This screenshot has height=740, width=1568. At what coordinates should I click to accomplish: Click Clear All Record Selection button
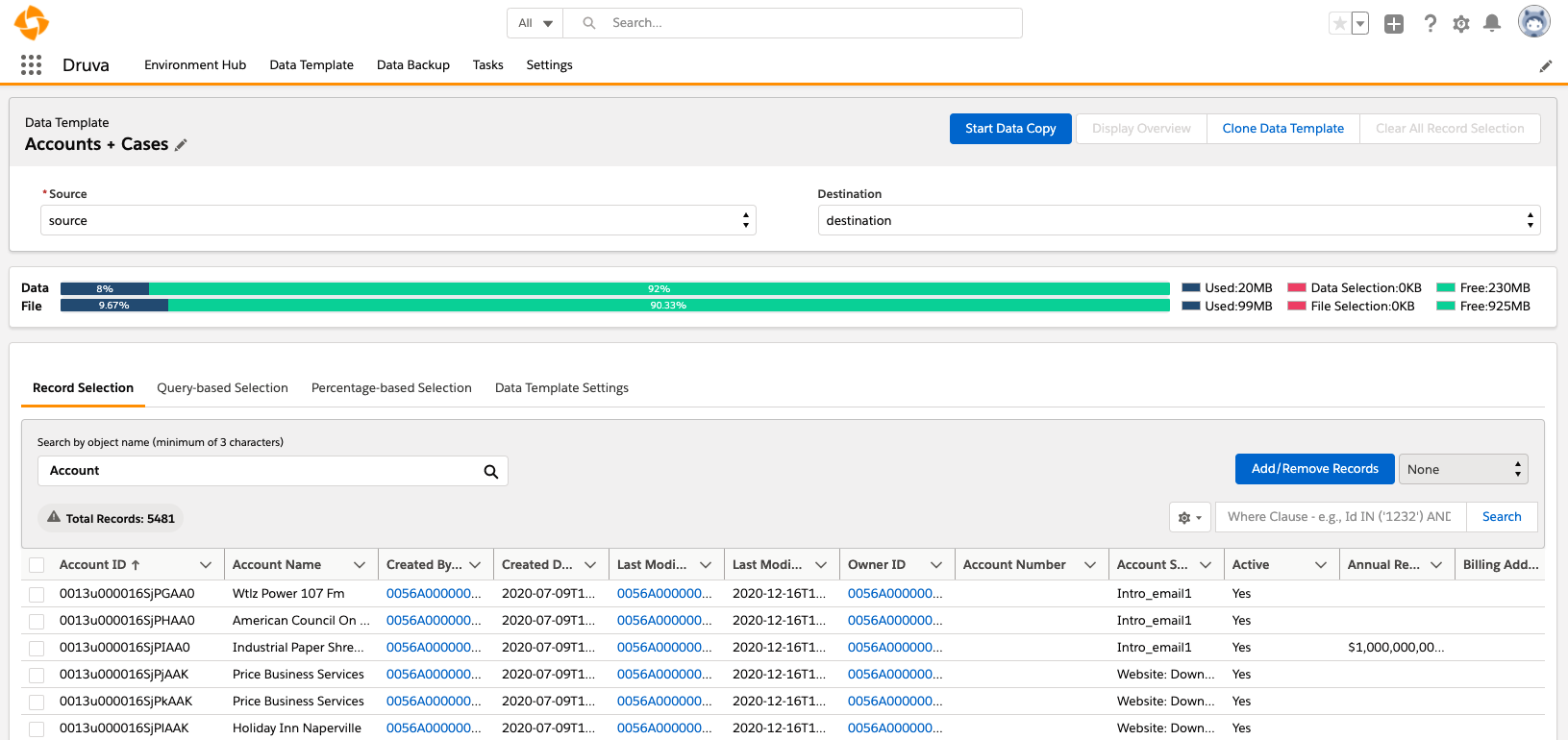1450,129
